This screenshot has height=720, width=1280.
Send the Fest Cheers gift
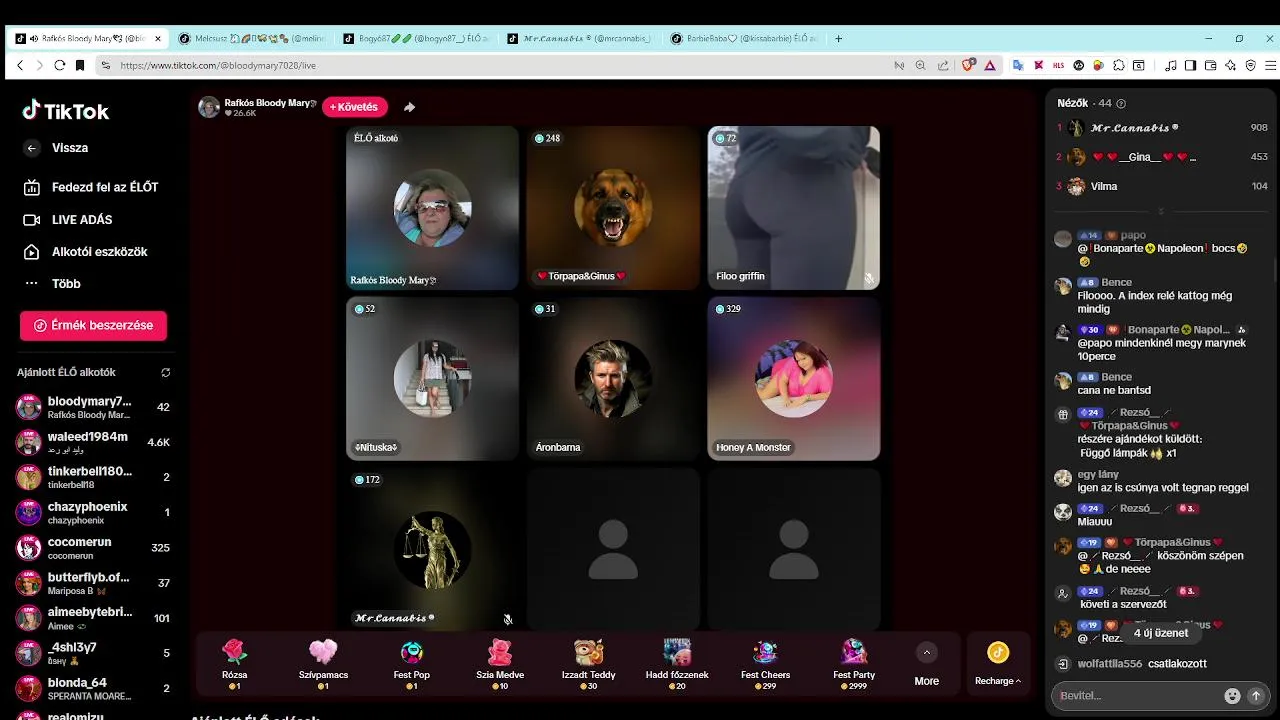point(765,663)
